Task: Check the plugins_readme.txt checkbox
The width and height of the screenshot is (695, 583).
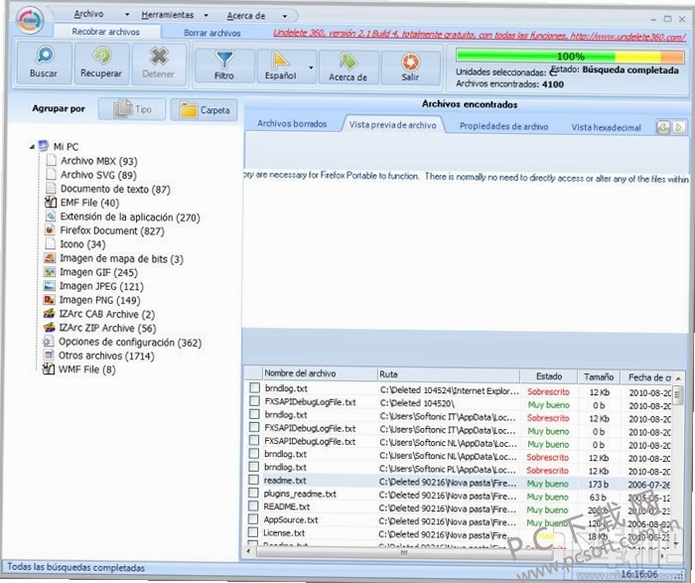Action: click(x=254, y=493)
